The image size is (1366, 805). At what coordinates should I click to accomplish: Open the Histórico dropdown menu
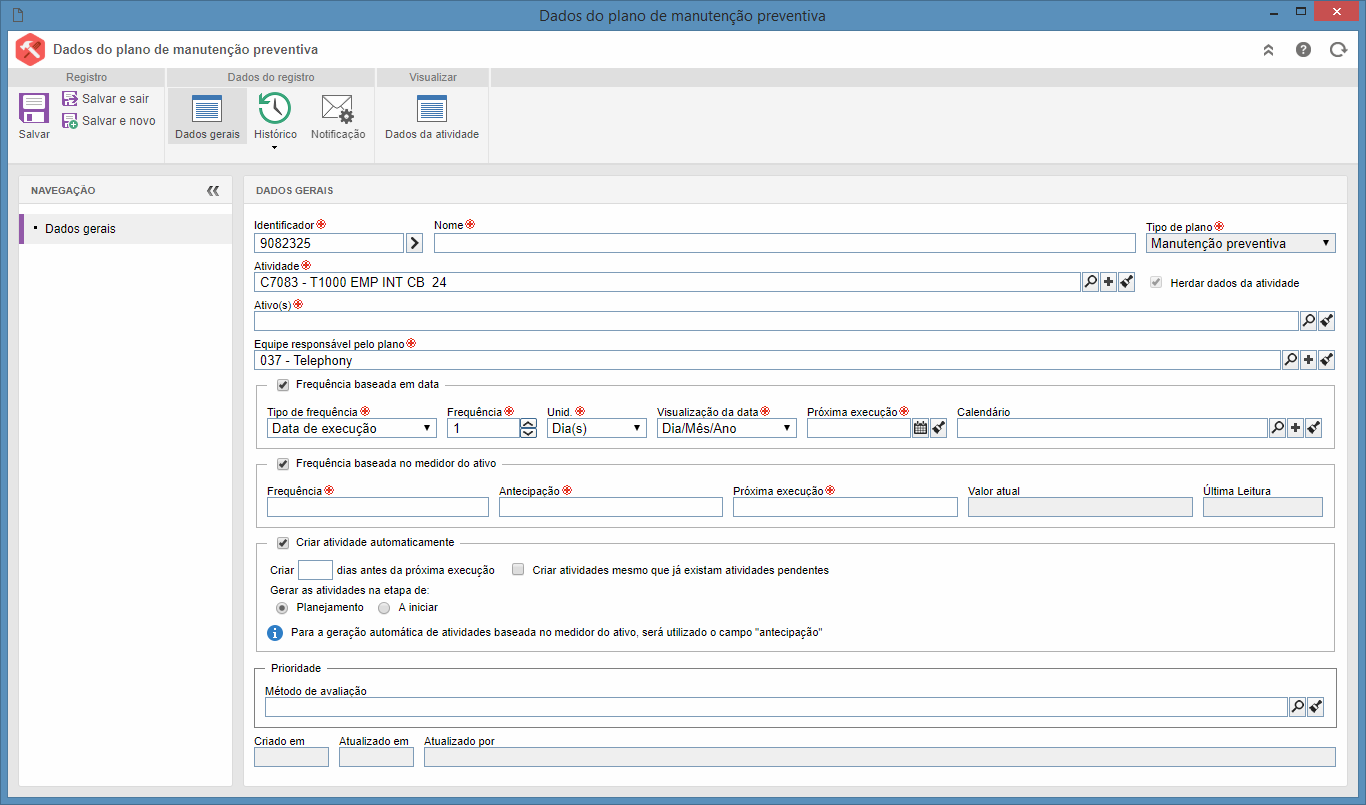(274, 120)
